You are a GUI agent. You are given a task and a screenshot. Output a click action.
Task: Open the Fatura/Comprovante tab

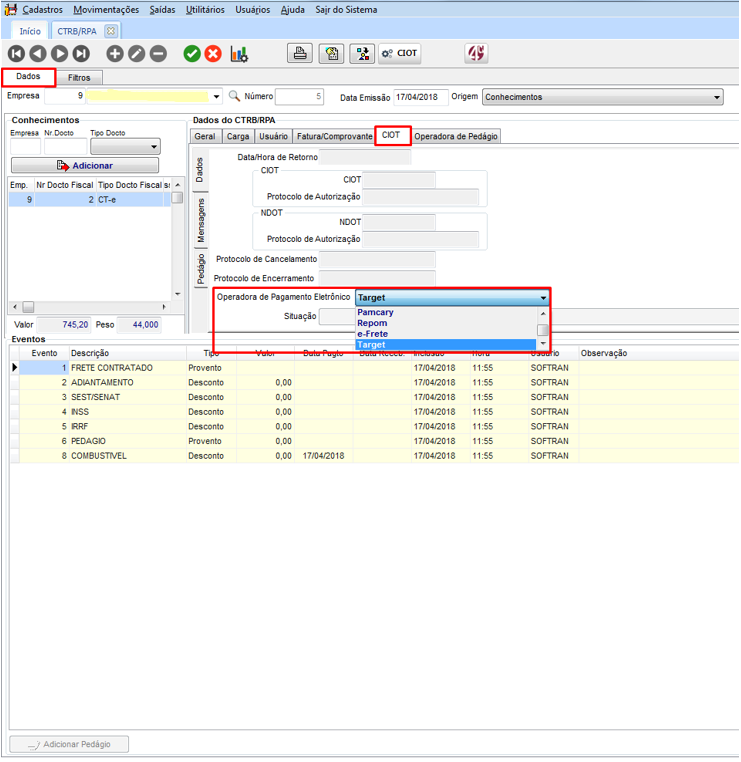click(334, 137)
